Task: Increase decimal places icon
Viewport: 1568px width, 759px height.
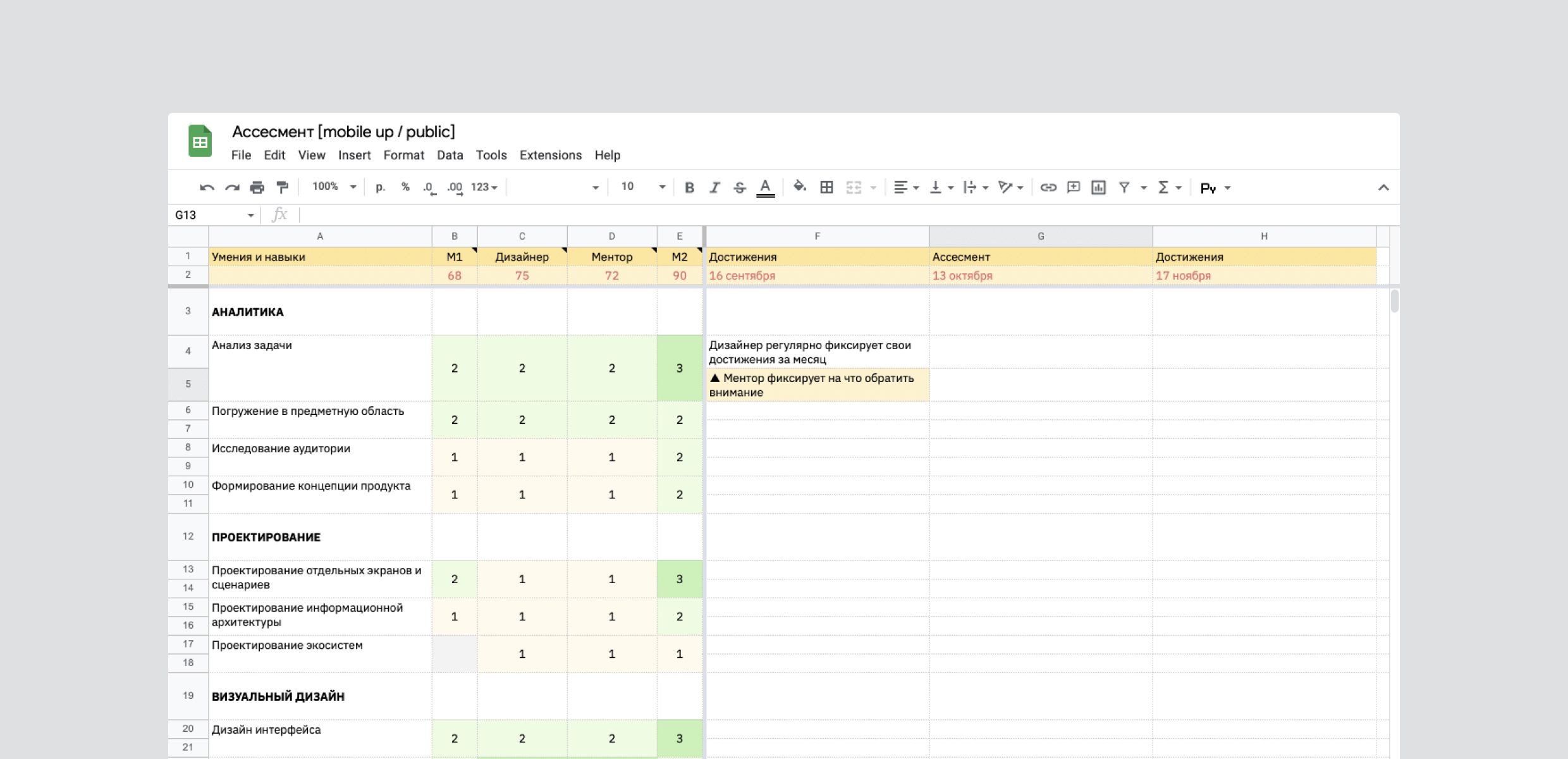Action: click(x=455, y=188)
